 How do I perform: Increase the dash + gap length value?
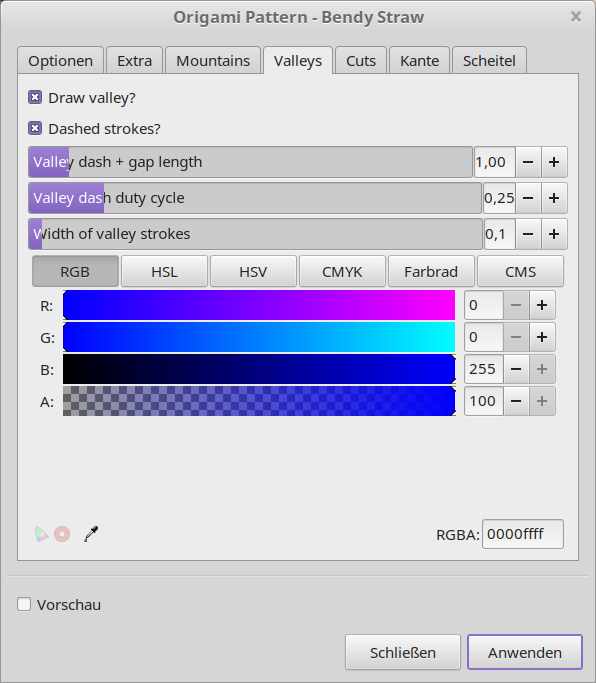coord(554,162)
